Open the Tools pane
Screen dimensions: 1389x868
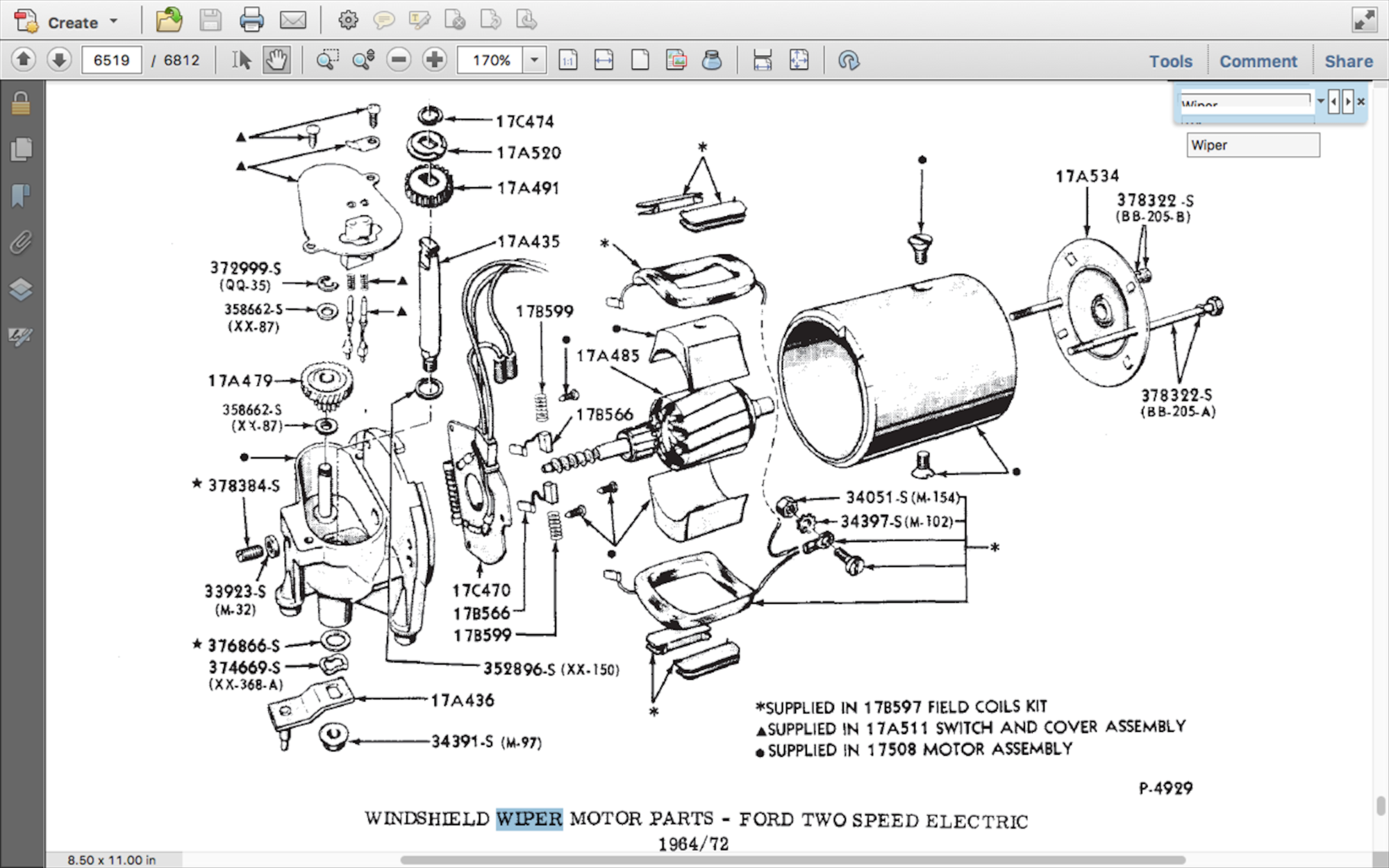pyautogui.click(x=1170, y=61)
